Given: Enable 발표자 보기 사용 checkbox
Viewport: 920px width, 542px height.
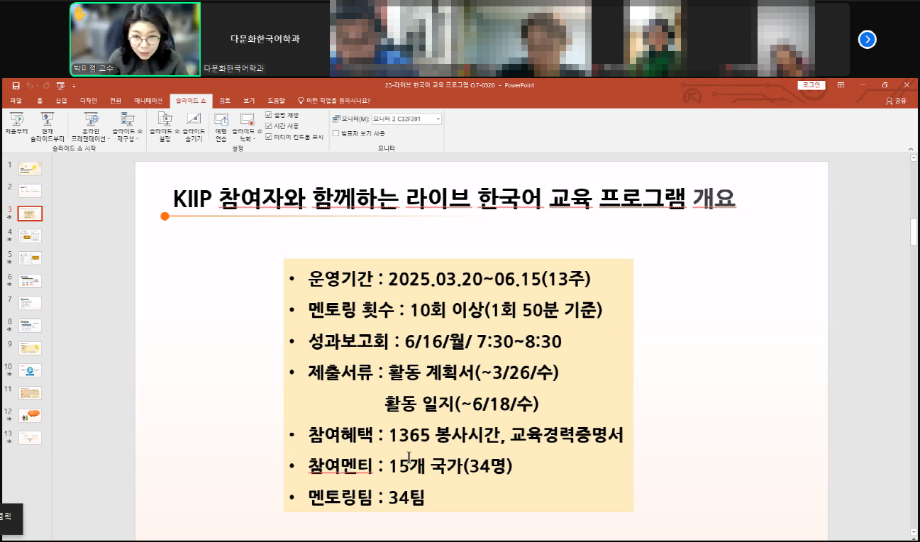Looking at the screenshot, I should click(x=336, y=133).
